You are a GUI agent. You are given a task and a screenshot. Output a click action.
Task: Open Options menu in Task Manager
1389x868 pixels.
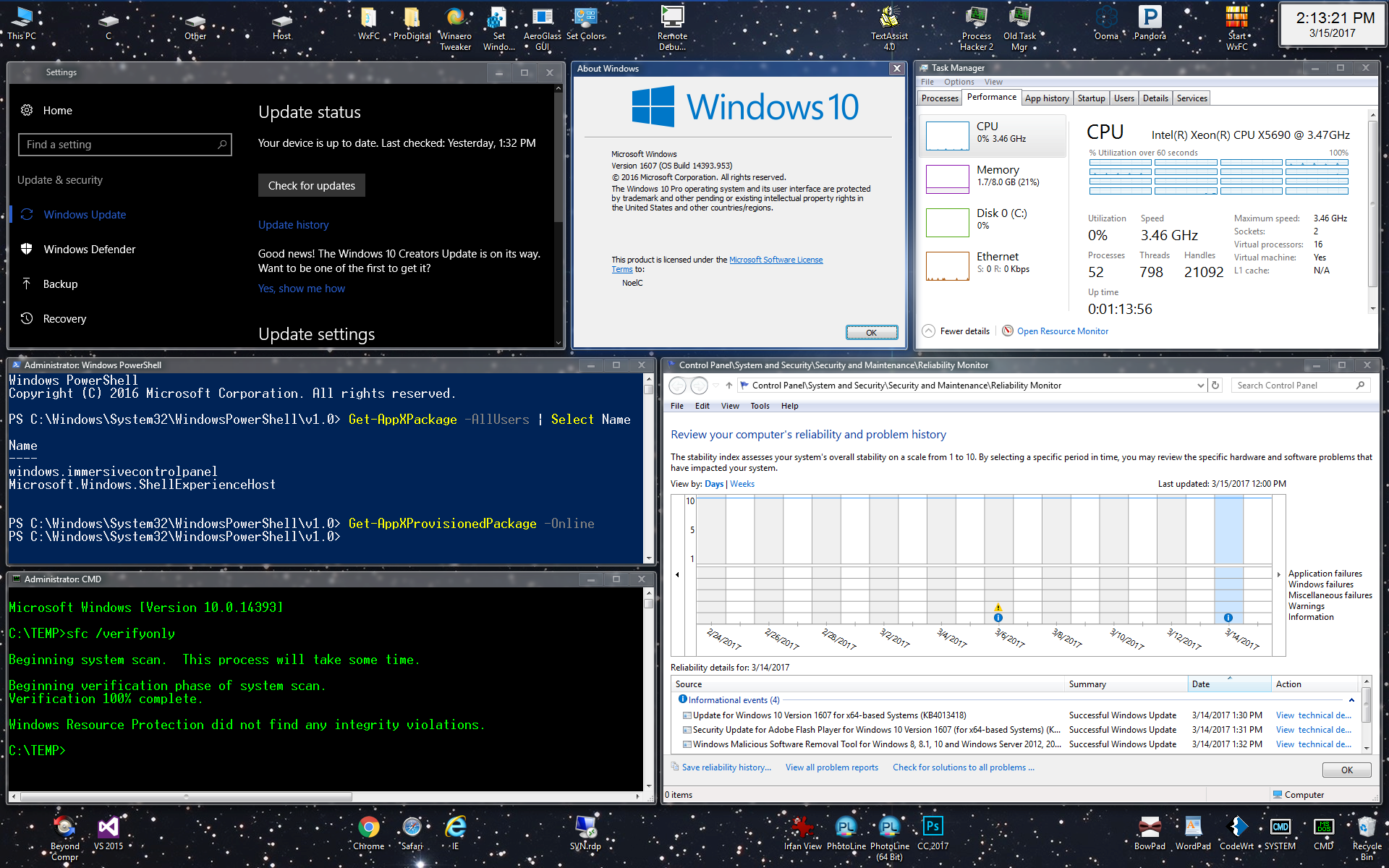[x=959, y=82]
